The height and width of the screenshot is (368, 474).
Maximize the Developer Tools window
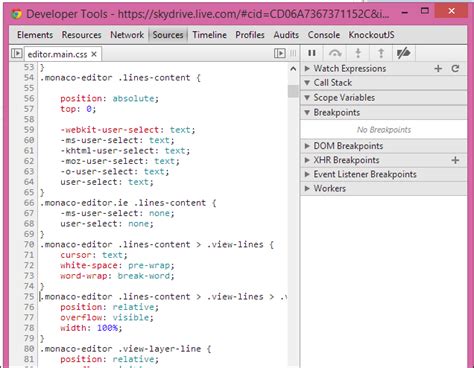click(x=425, y=11)
